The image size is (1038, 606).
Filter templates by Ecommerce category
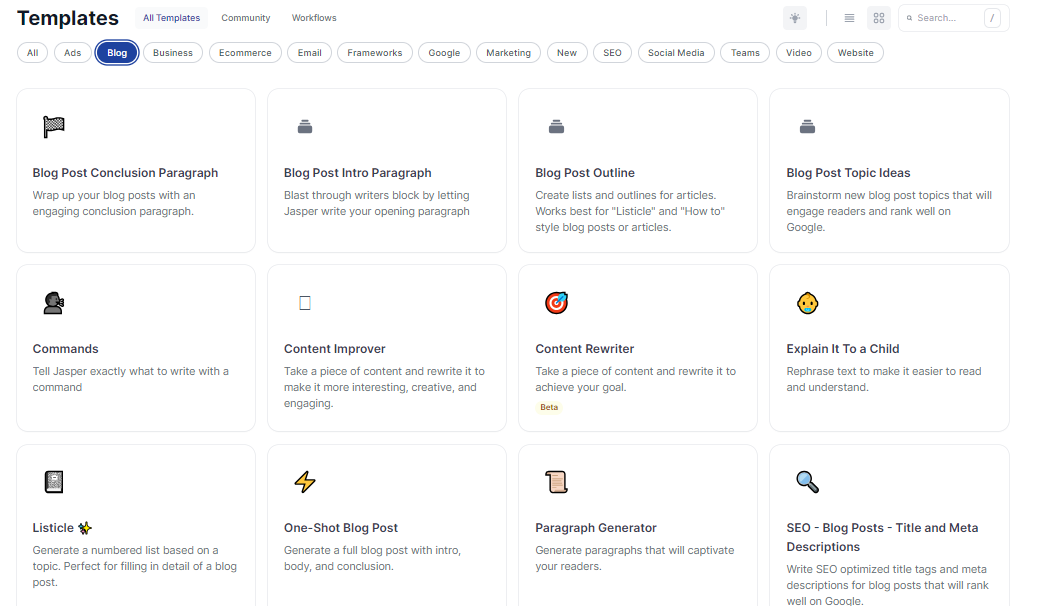[245, 53]
